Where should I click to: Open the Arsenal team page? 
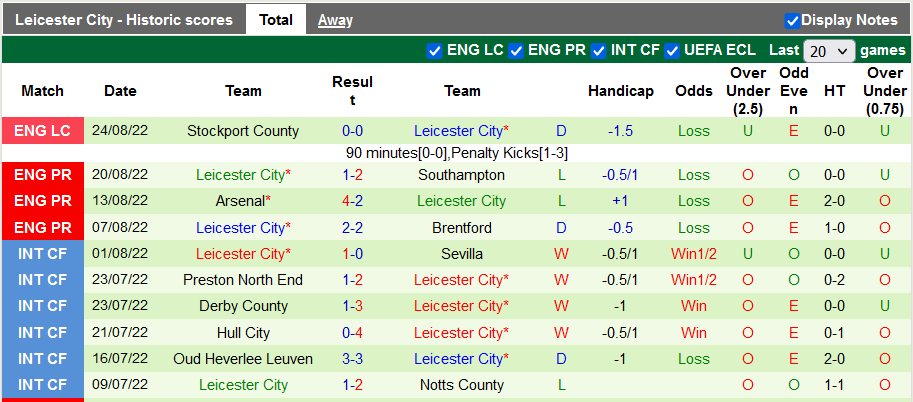(243, 201)
